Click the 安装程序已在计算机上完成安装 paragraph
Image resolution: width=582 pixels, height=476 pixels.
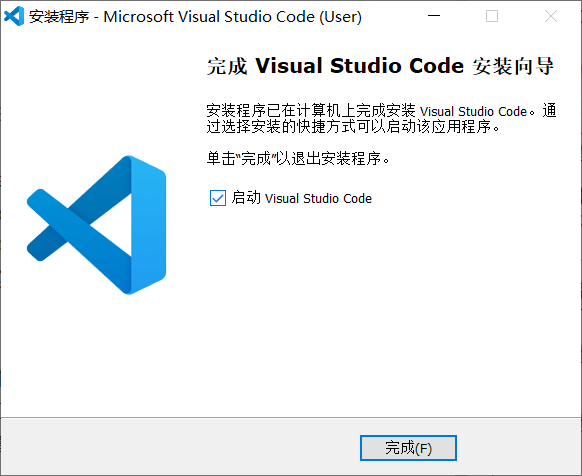point(381,119)
